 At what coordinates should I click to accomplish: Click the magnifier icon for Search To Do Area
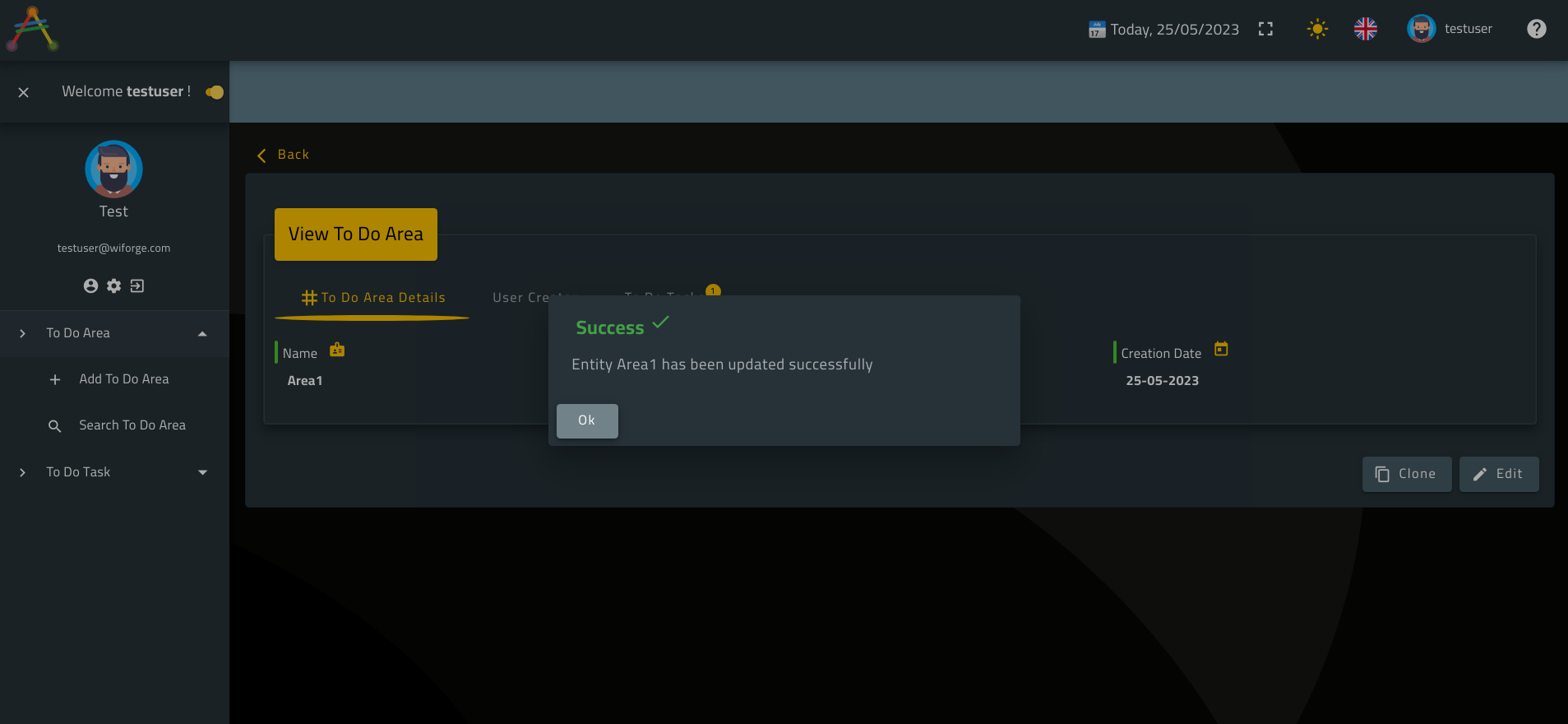[55, 425]
